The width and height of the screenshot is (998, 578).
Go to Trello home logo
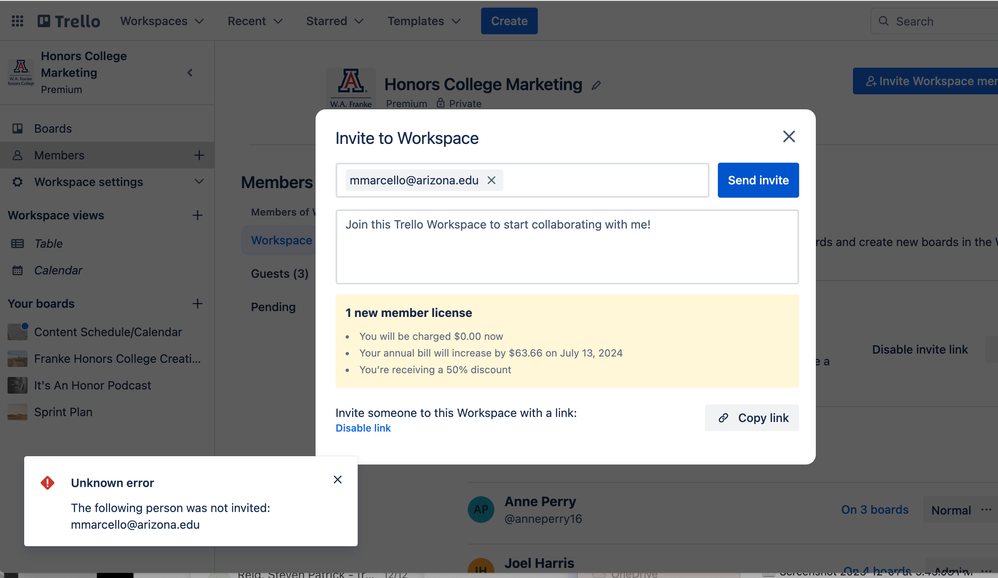point(69,21)
